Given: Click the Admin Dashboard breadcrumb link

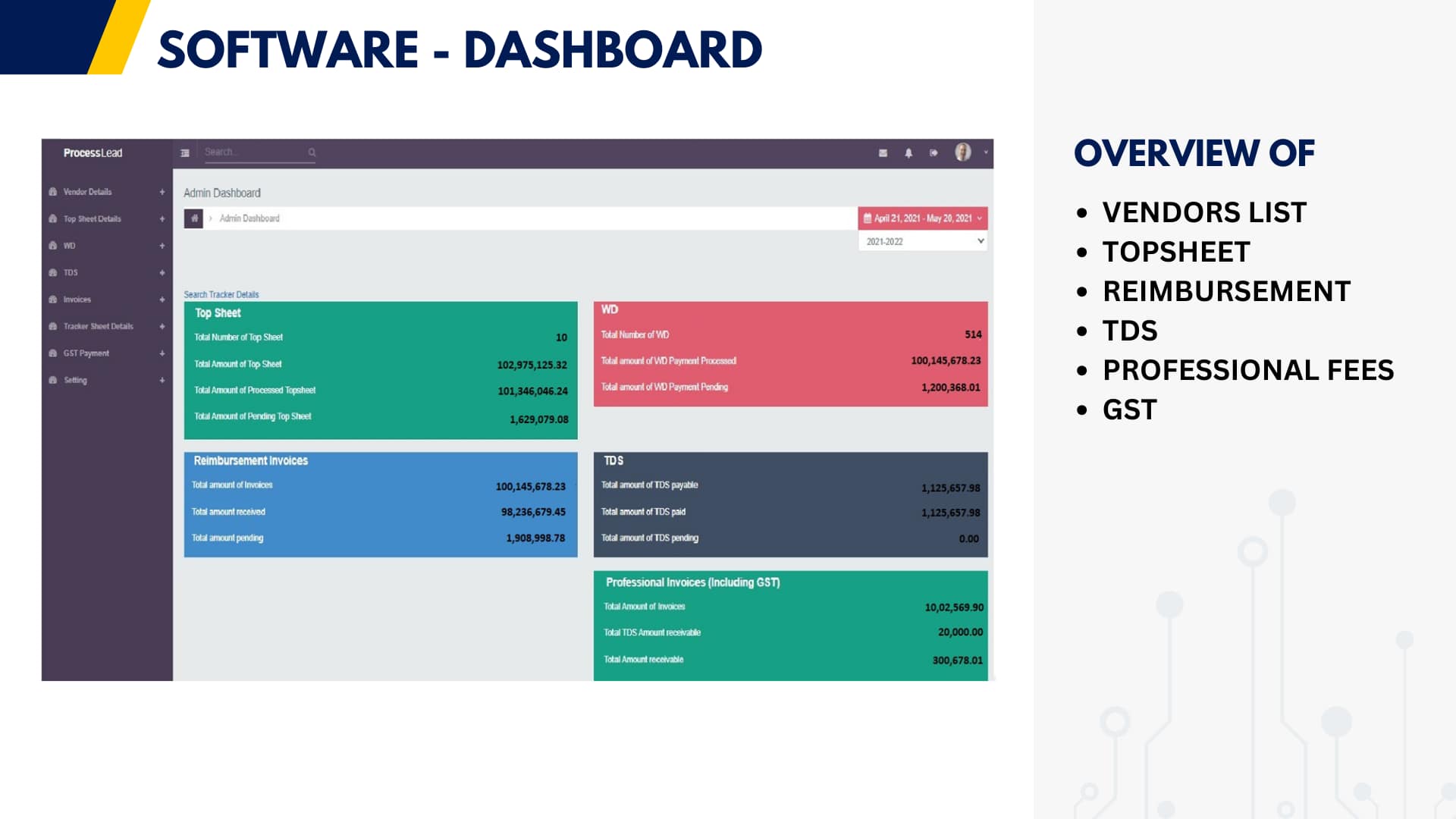Looking at the screenshot, I should pos(249,218).
